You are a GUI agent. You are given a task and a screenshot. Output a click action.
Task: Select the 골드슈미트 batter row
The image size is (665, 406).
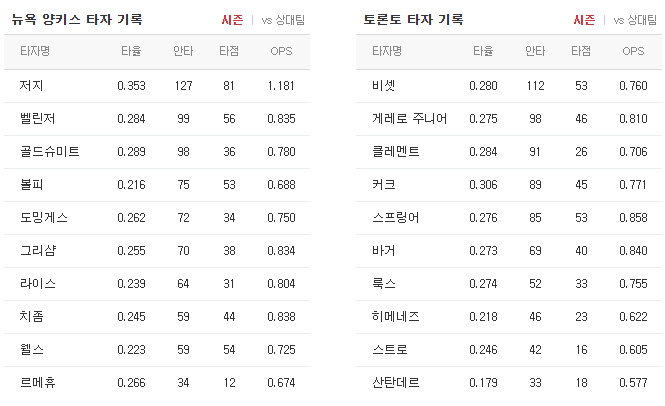pos(157,152)
